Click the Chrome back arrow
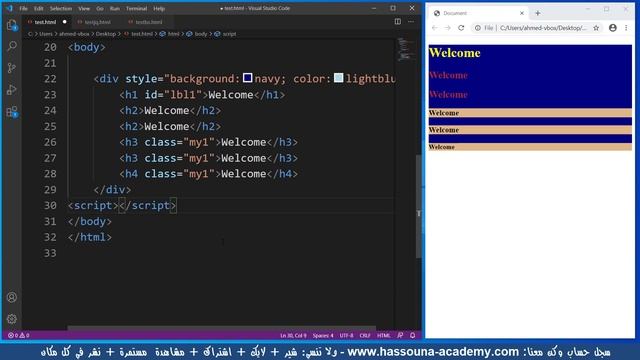The width and height of the screenshot is (640, 360). coord(434,28)
